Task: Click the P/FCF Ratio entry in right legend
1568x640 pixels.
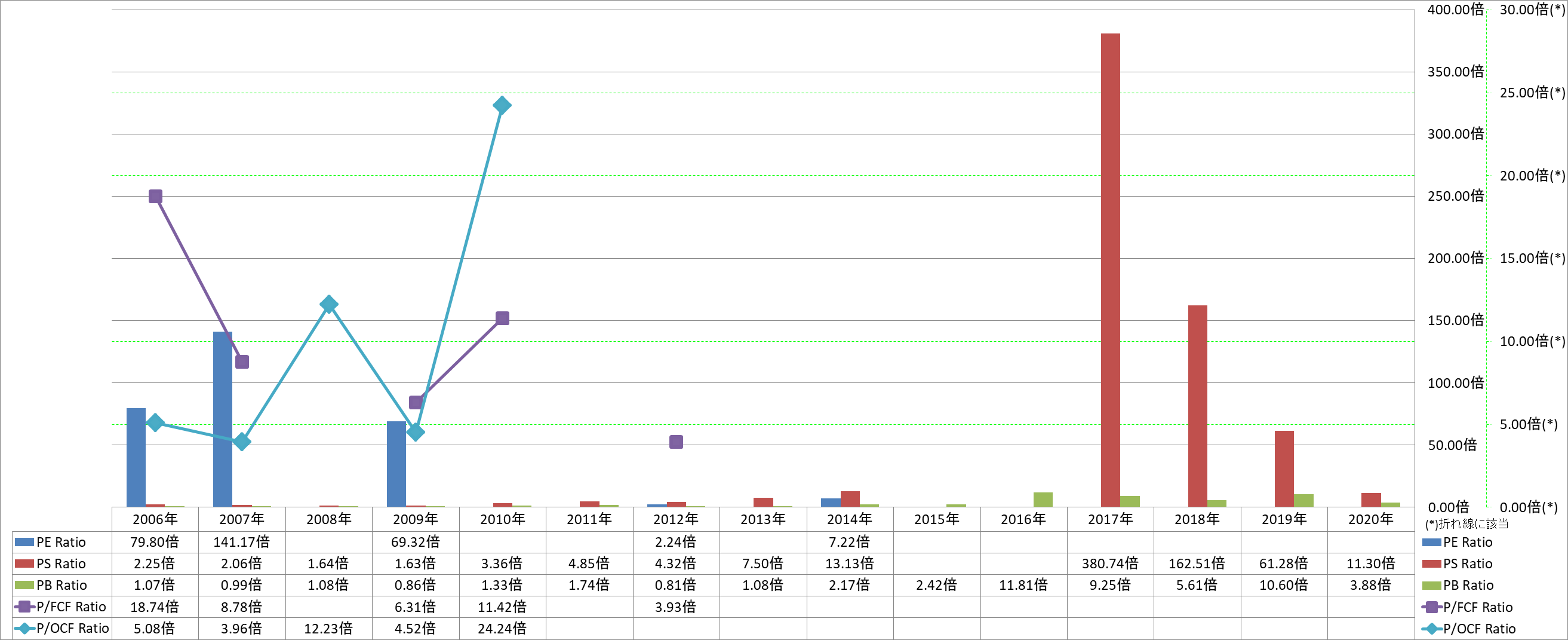Action: pyautogui.click(x=1467, y=607)
